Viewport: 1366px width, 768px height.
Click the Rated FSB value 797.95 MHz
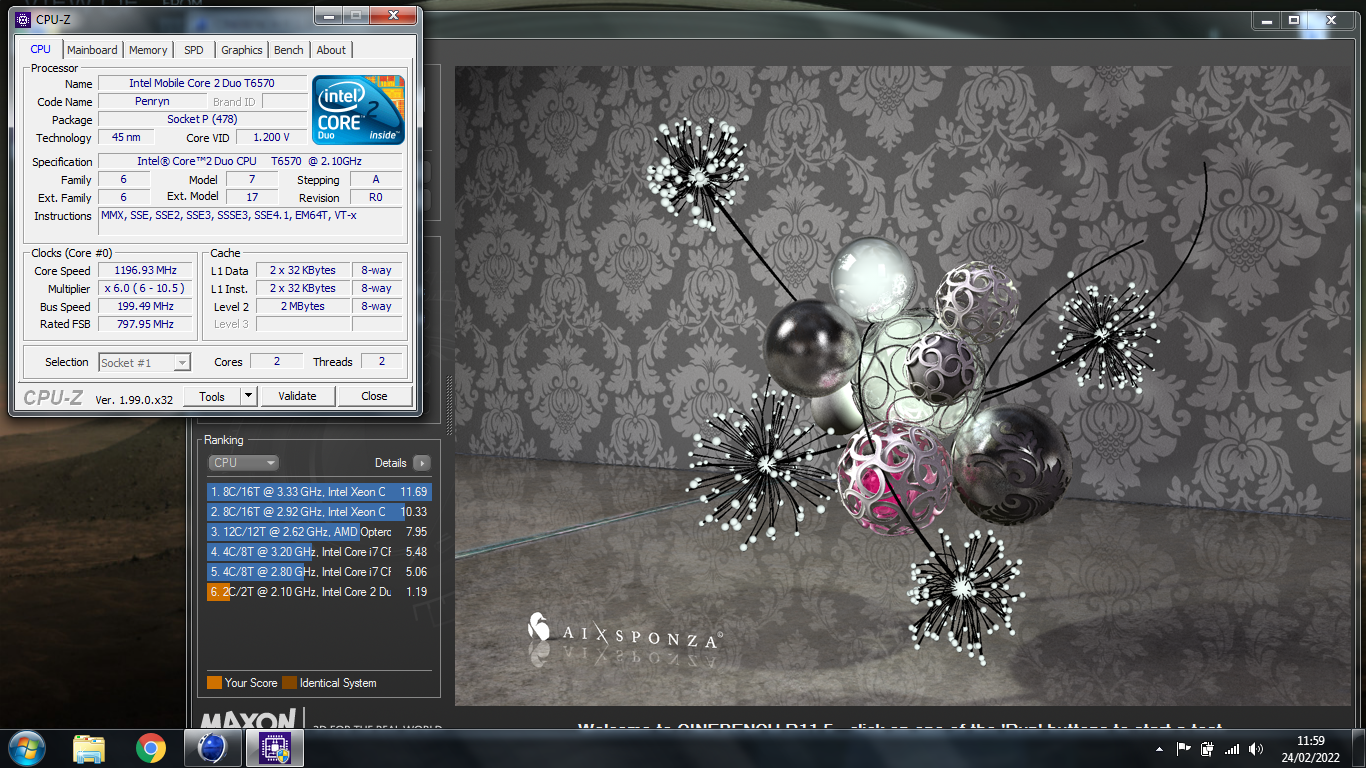[146, 324]
